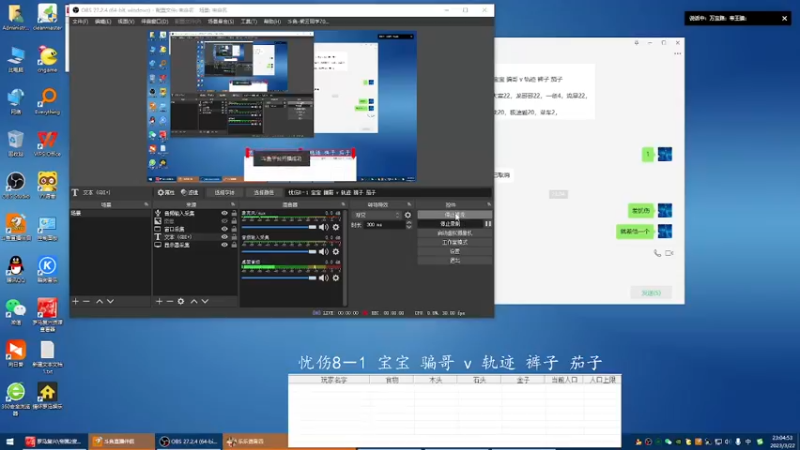Viewport: 800px width, 450px height.
Task: Pin the WeChat chat window on top
Action: tap(636, 43)
